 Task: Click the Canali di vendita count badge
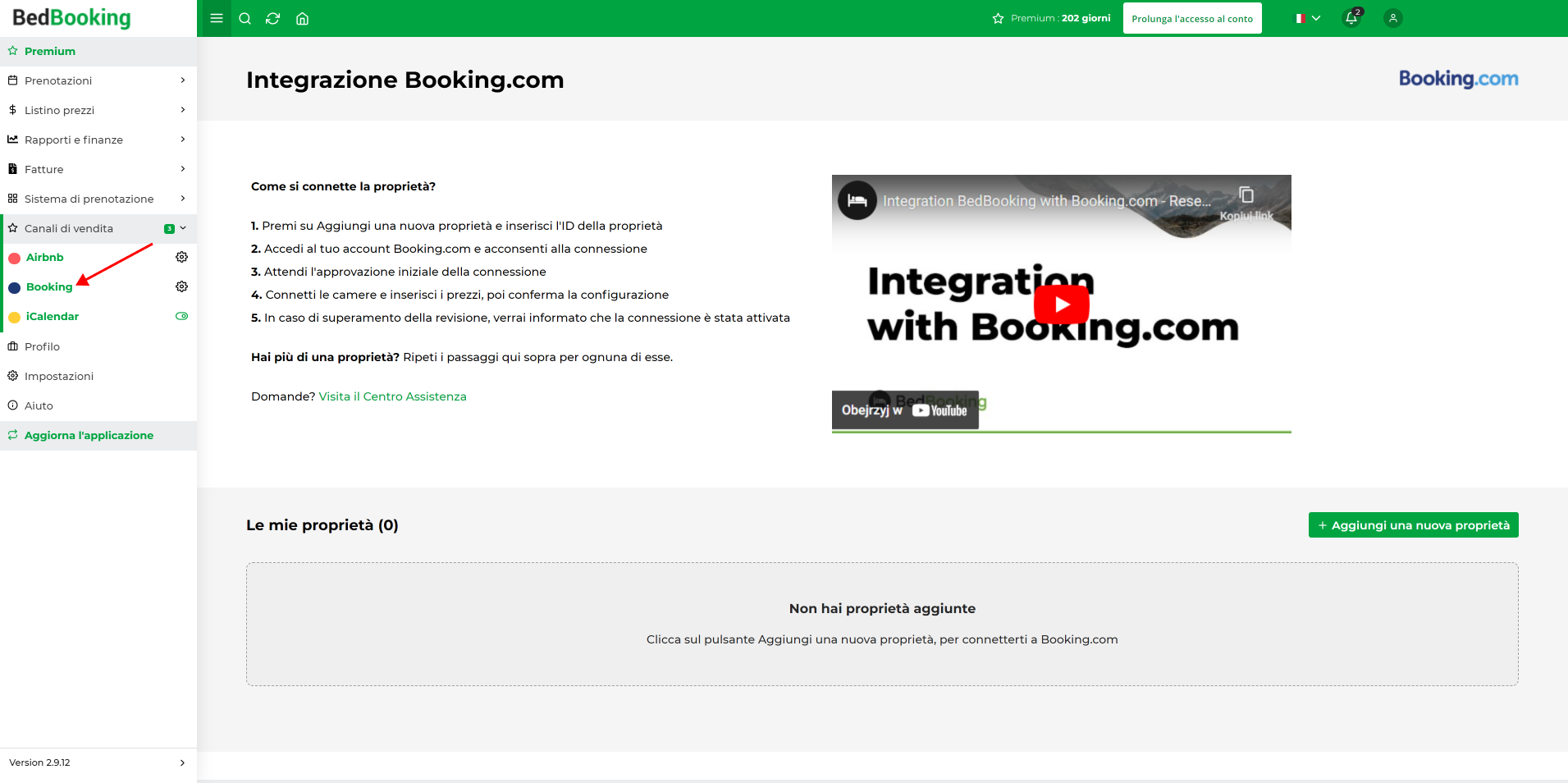(169, 229)
